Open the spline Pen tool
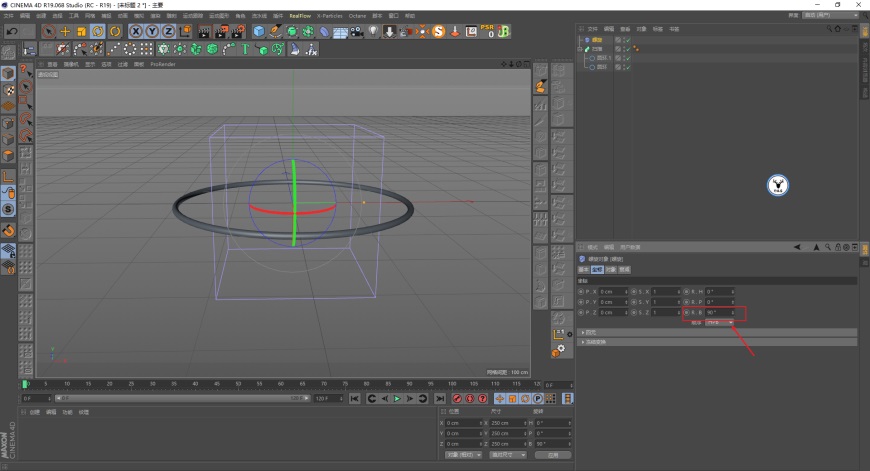The image size is (870, 471). pos(275,32)
